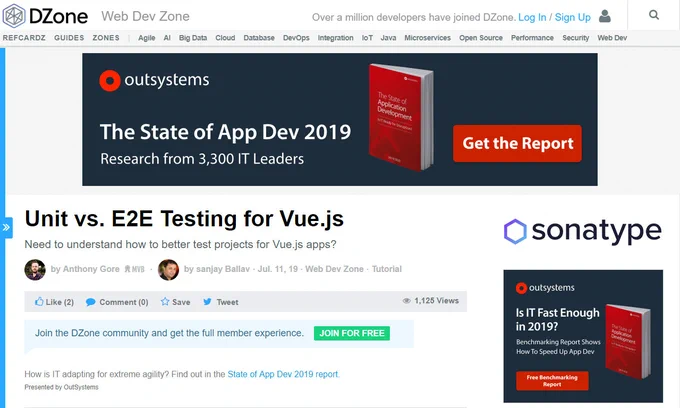
Task: Click the Web Dev Zone link in byline
Action: (334, 269)
